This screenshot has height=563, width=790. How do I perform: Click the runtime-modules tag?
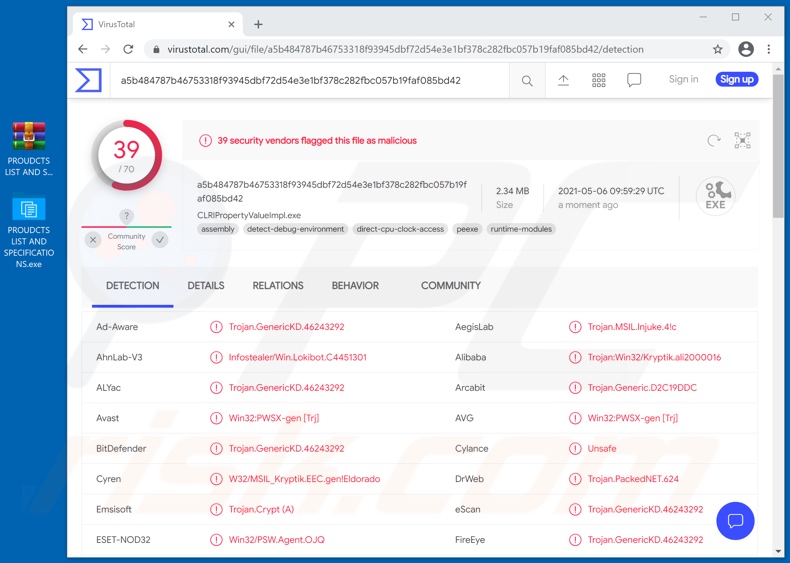pos(521,229)
